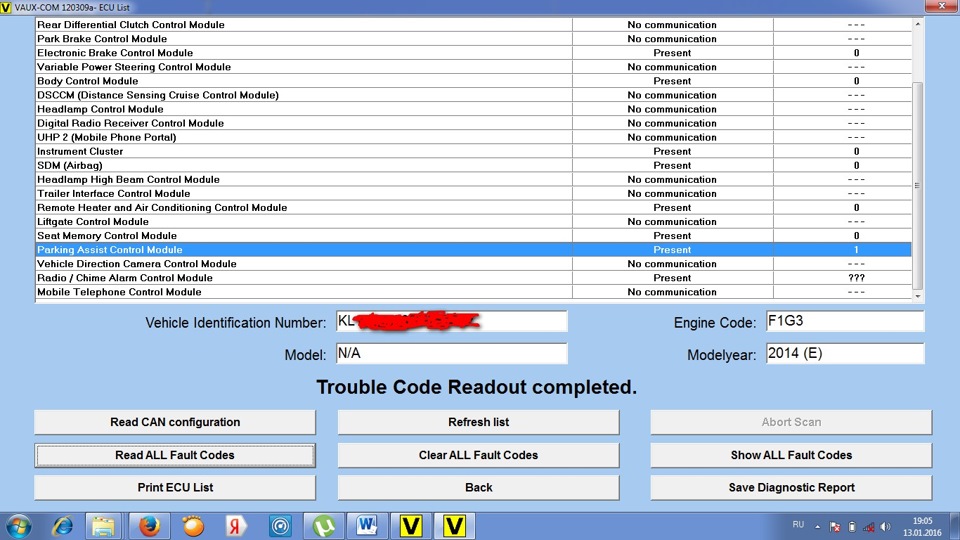Click the Refresh list button
The image size is (960, 540).
click(x=478, y=422)
